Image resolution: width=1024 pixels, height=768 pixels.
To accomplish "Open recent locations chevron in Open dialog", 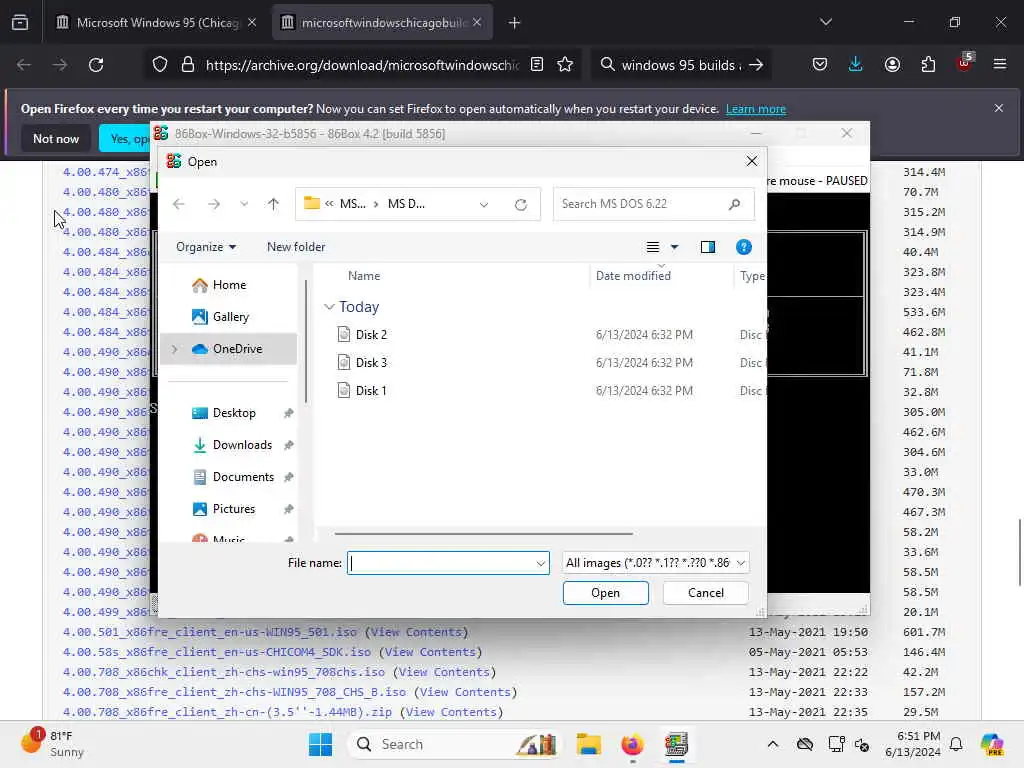I will coord(244,204).
